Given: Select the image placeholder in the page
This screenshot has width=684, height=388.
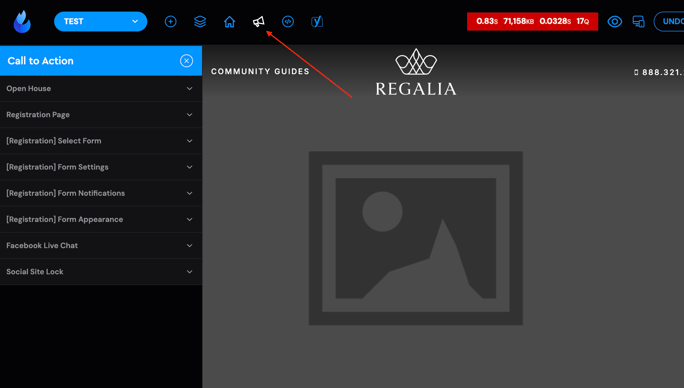Looking at the screenshot, I should click(x=416, y=238).
